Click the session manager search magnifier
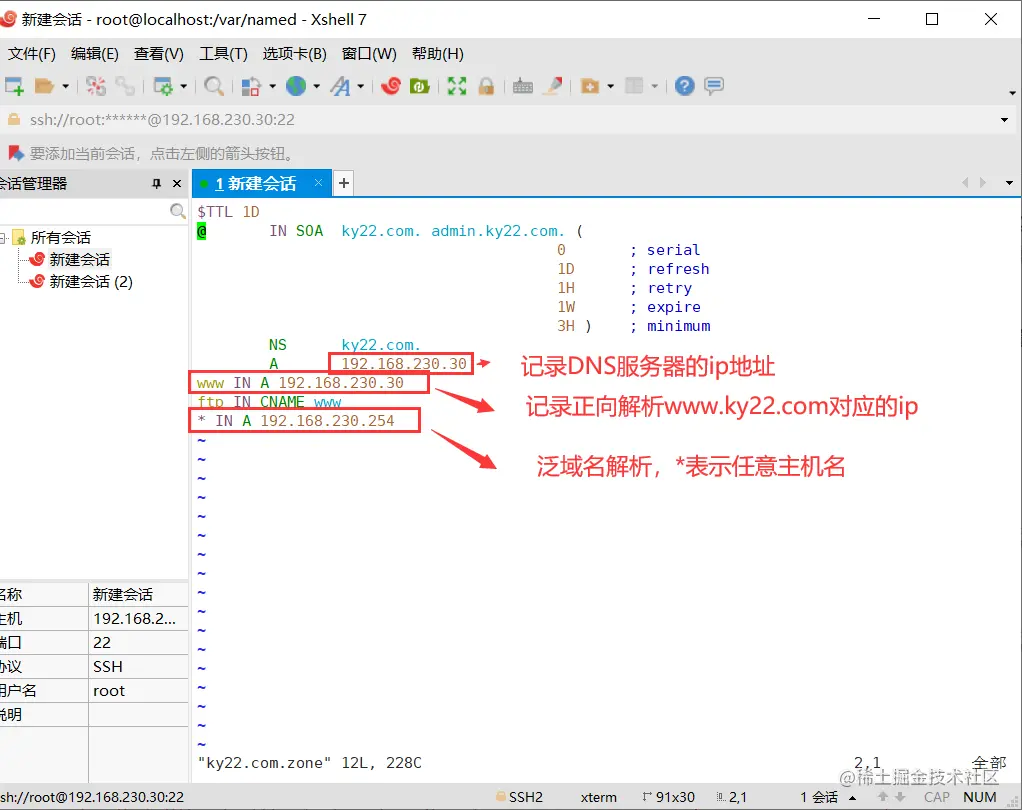This screenshot has height=810, width=1022. (x=177, y=211)
